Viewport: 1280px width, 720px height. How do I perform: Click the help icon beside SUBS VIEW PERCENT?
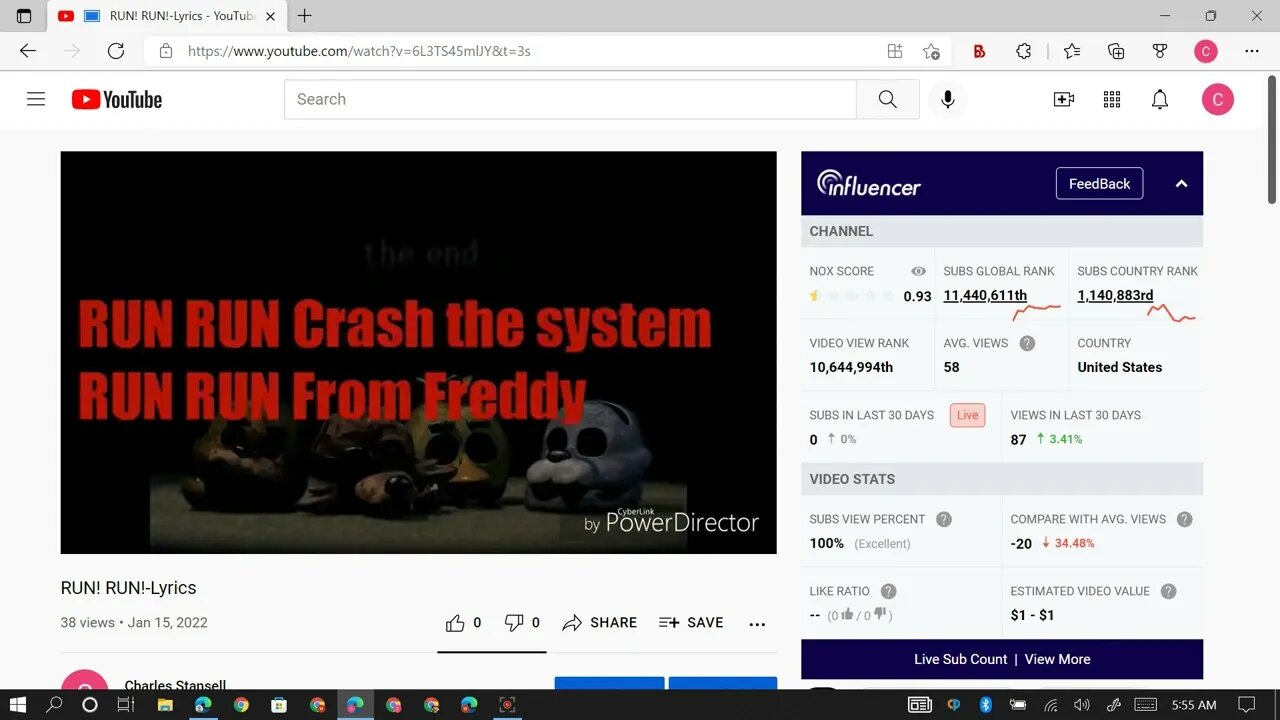[x=944, y=519]
